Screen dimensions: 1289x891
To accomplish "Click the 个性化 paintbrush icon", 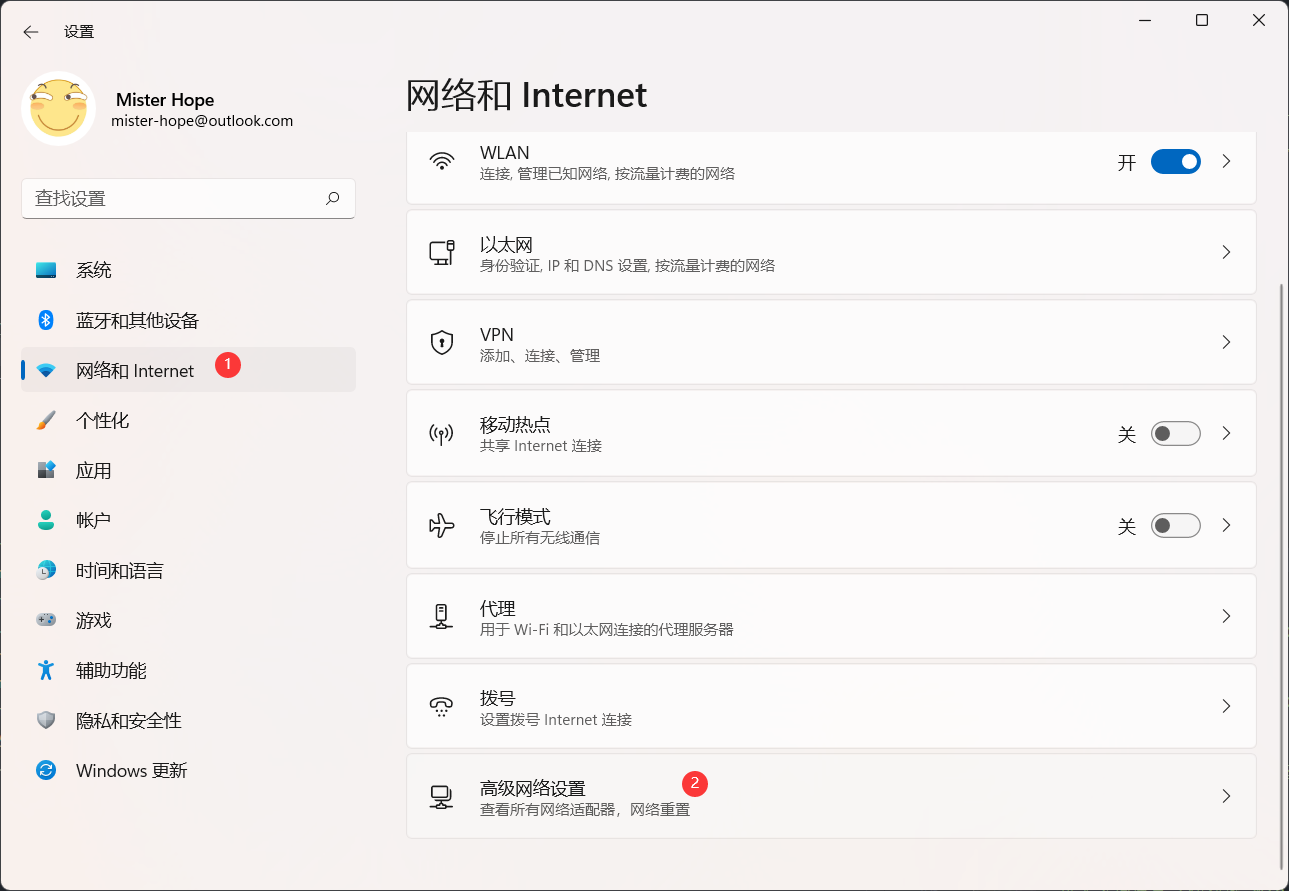I will tap(46, 421).
